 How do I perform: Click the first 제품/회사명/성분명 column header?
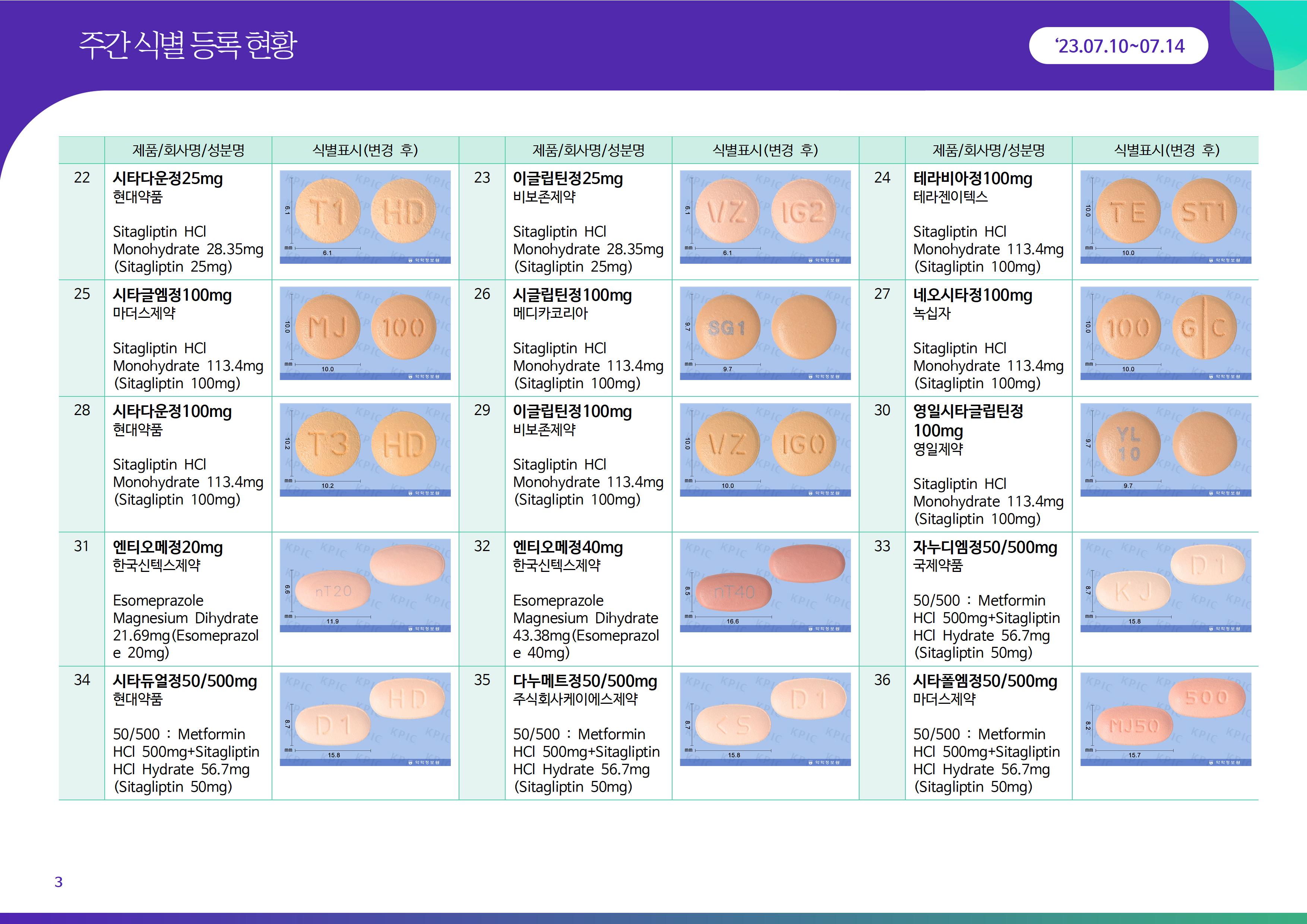pos(189,150)
